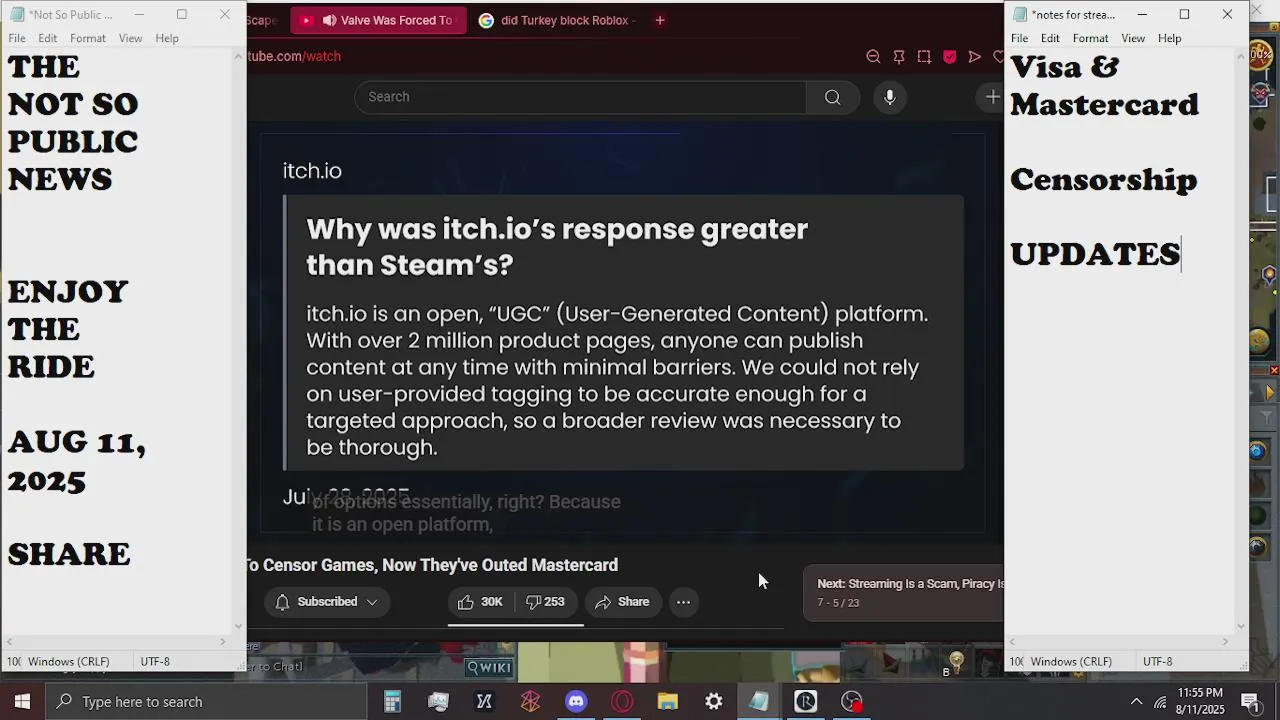Share the video using Share button
The image size is (1280, 720).
pos(622,602)
